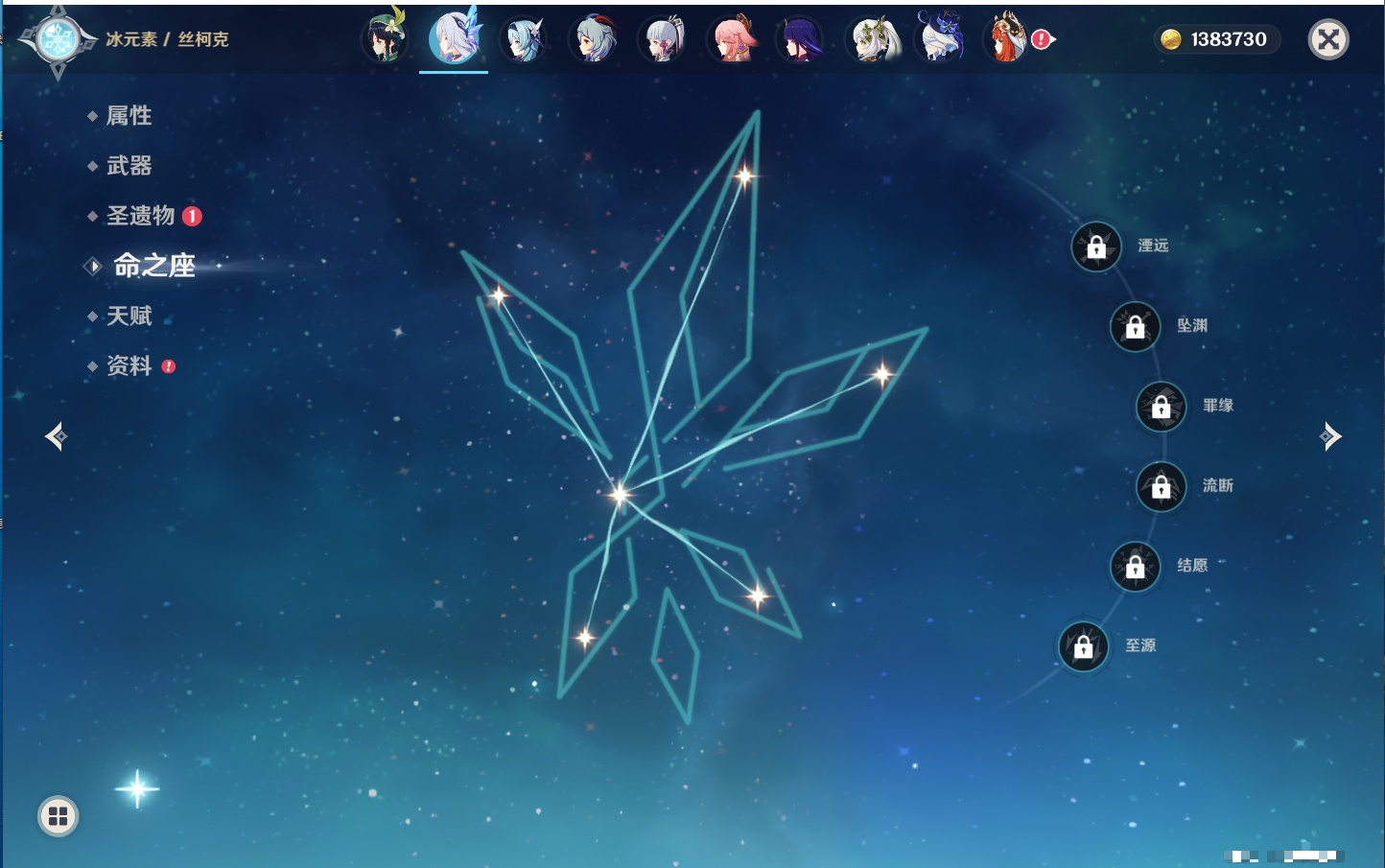Image resolution: width=1385 pixels, height=868 pixels.
Task: Open 圣遗物 artifacts with notification badge
Action: pos(141,216)
